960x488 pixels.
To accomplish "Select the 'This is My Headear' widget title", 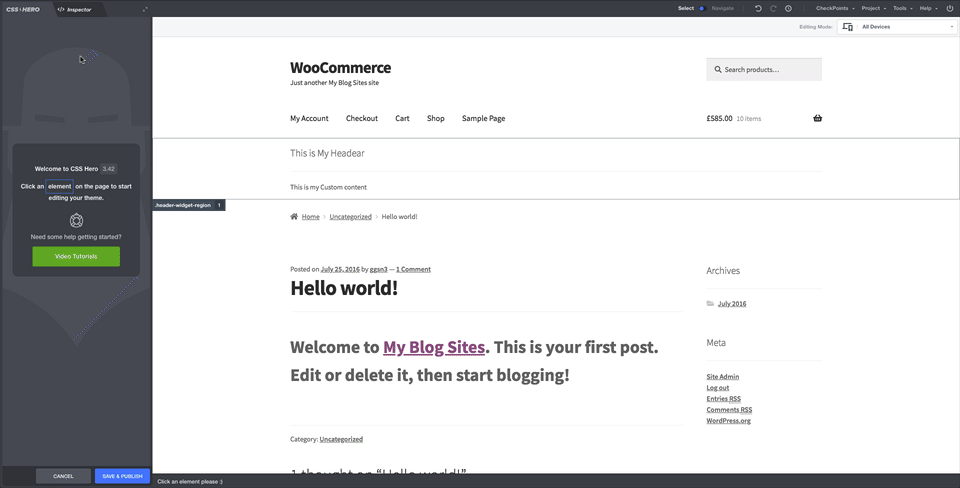I will [x=327, y=153].
